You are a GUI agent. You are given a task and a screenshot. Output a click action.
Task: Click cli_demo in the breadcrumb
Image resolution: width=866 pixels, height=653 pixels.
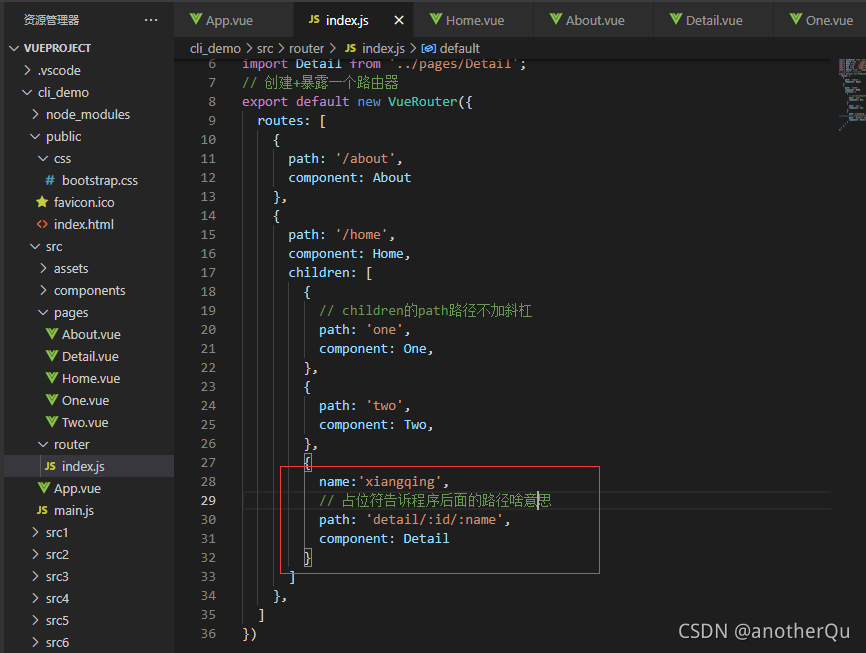click(x=215, y=49)
